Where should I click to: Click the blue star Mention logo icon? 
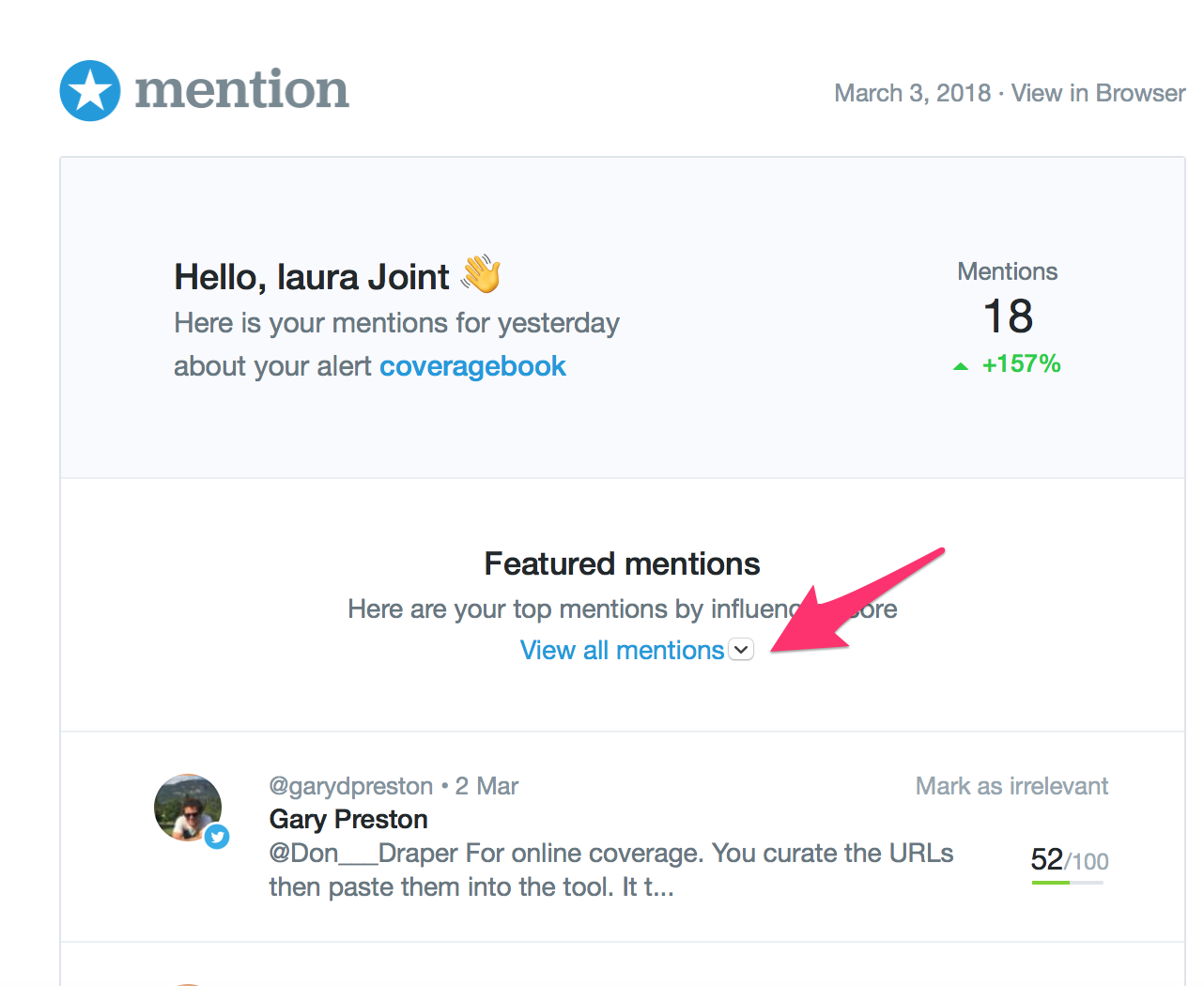pos(90,91)
